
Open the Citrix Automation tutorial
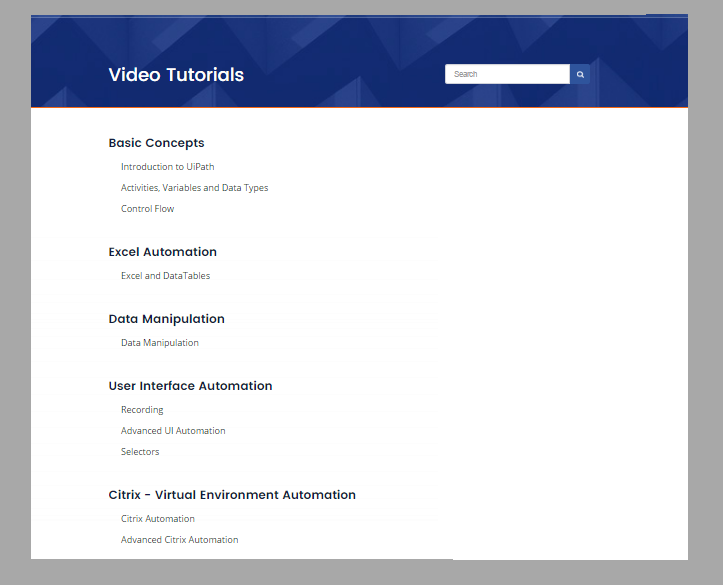click(x=158, y=519)
